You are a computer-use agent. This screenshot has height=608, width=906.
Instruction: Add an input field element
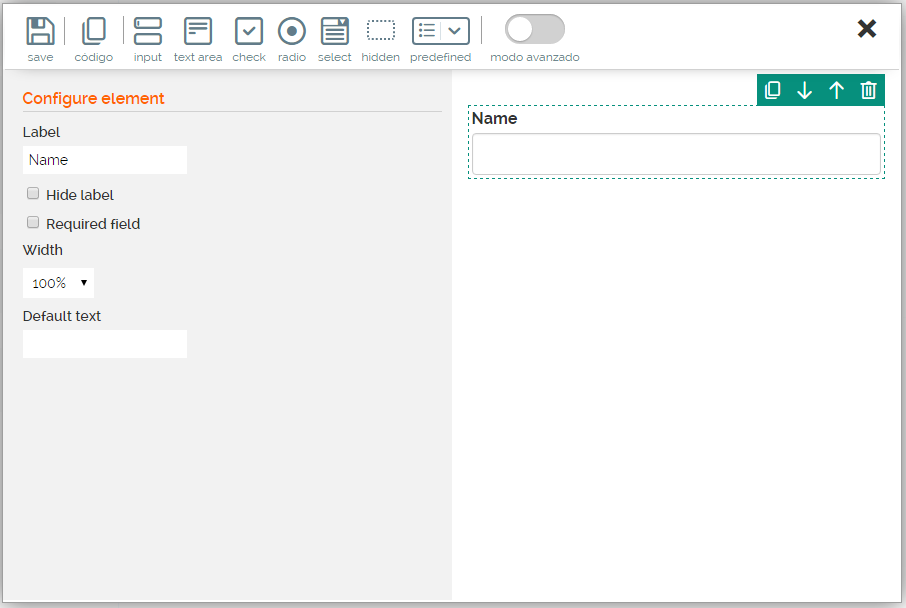click(x=148, y=32)
